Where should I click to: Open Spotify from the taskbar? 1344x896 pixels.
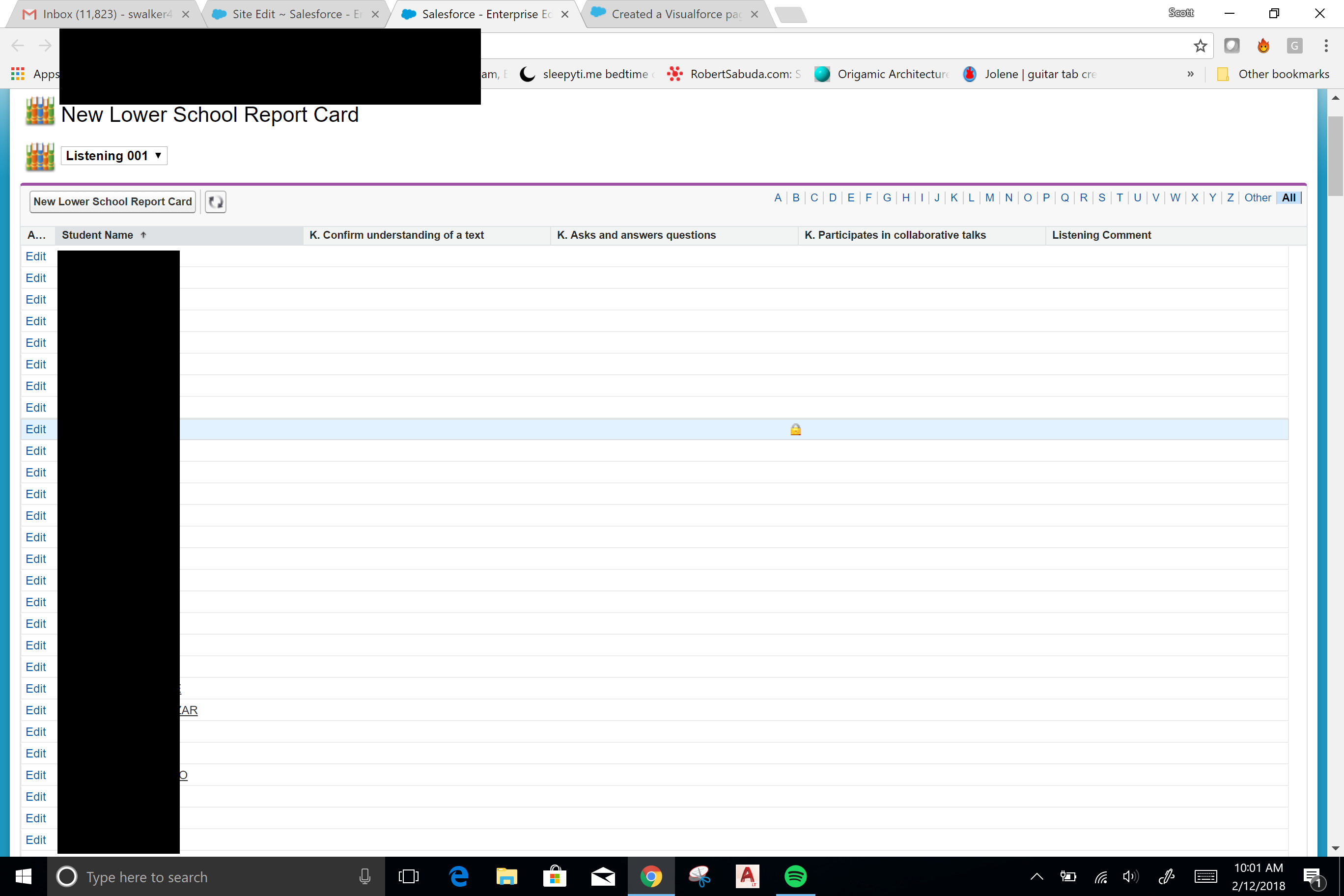point(795,876)
